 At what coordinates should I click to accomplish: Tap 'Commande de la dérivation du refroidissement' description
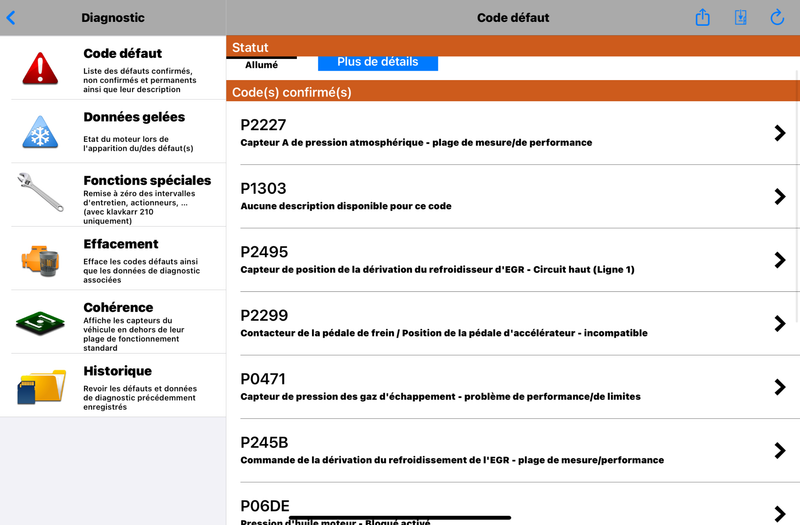pos(452,460)
